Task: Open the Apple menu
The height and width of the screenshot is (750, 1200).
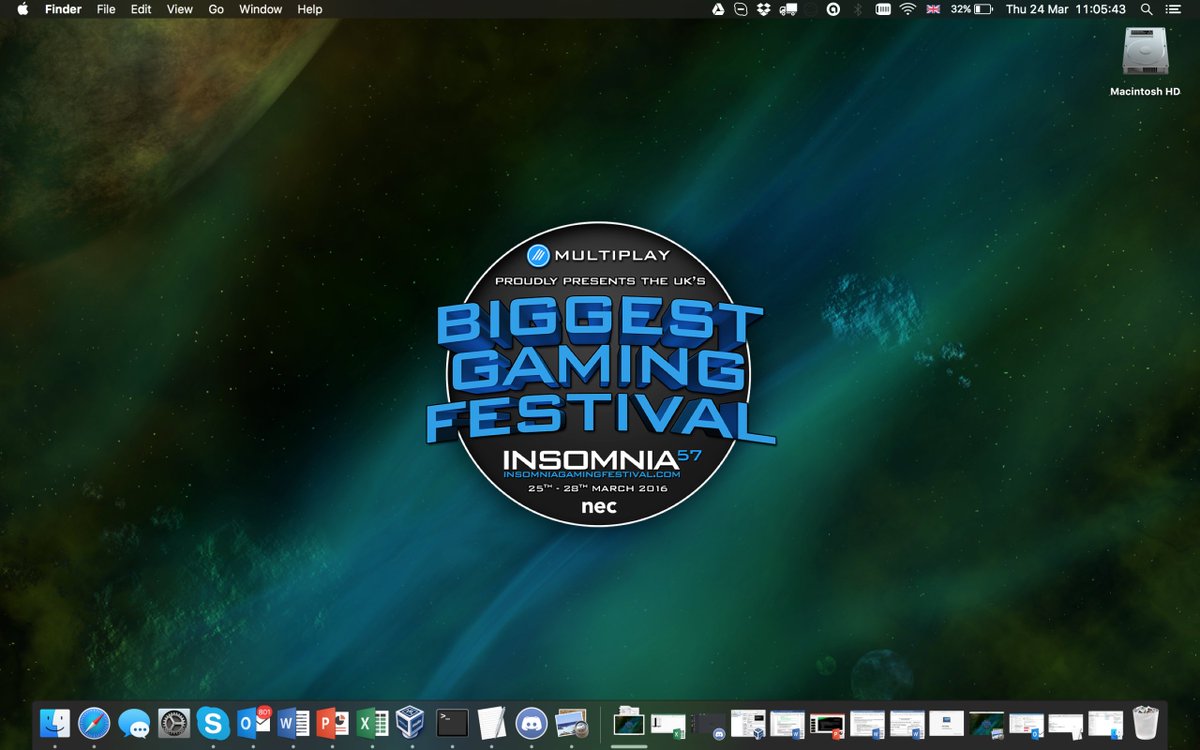Action: 22,9
